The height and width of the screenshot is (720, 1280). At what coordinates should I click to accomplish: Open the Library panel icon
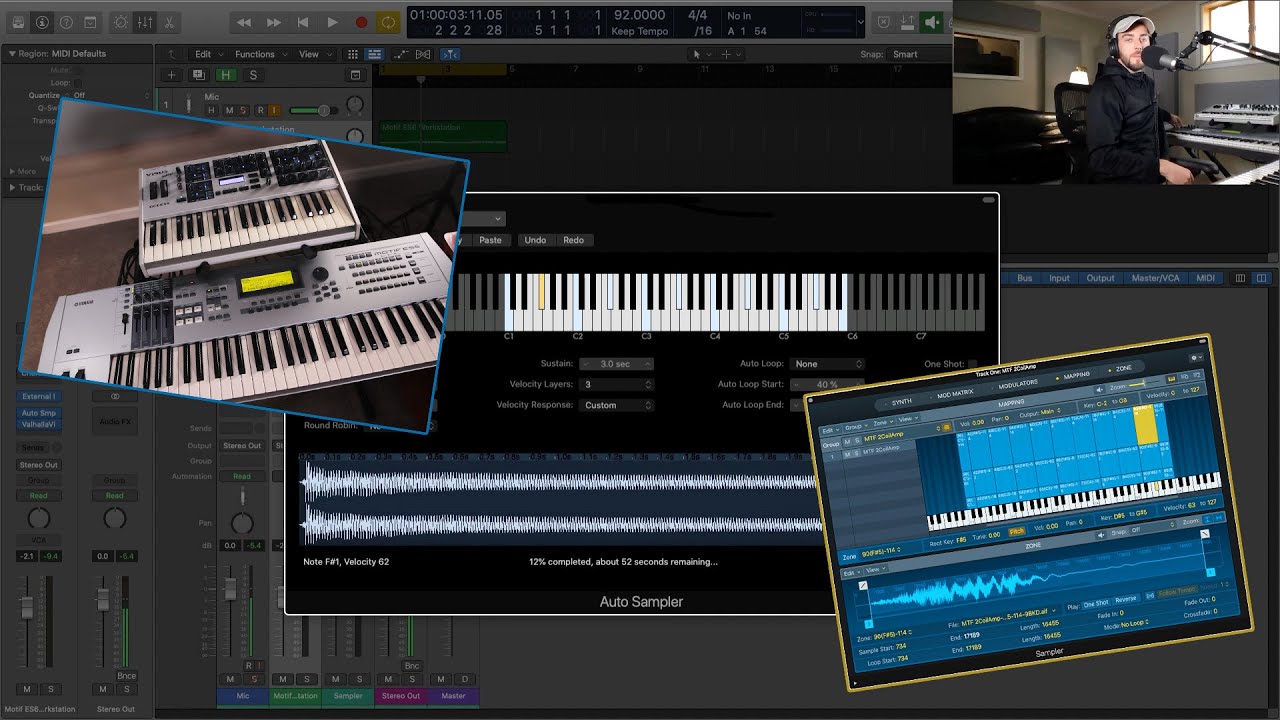click(18, 22)
